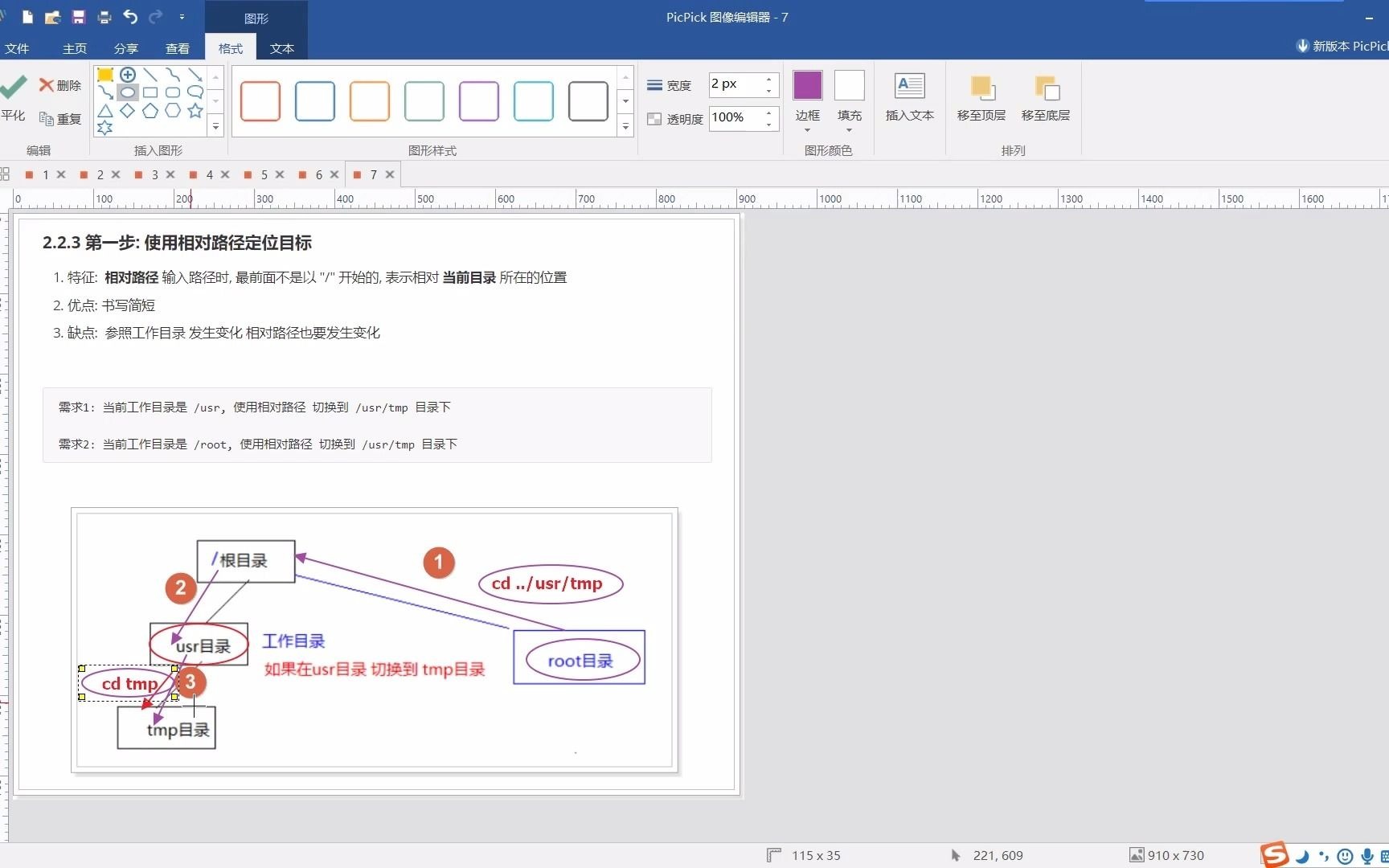Select the curved arrow shape tool
Image resolution: width=1389 pixels, height=868 pixels.
pos(104,92)
